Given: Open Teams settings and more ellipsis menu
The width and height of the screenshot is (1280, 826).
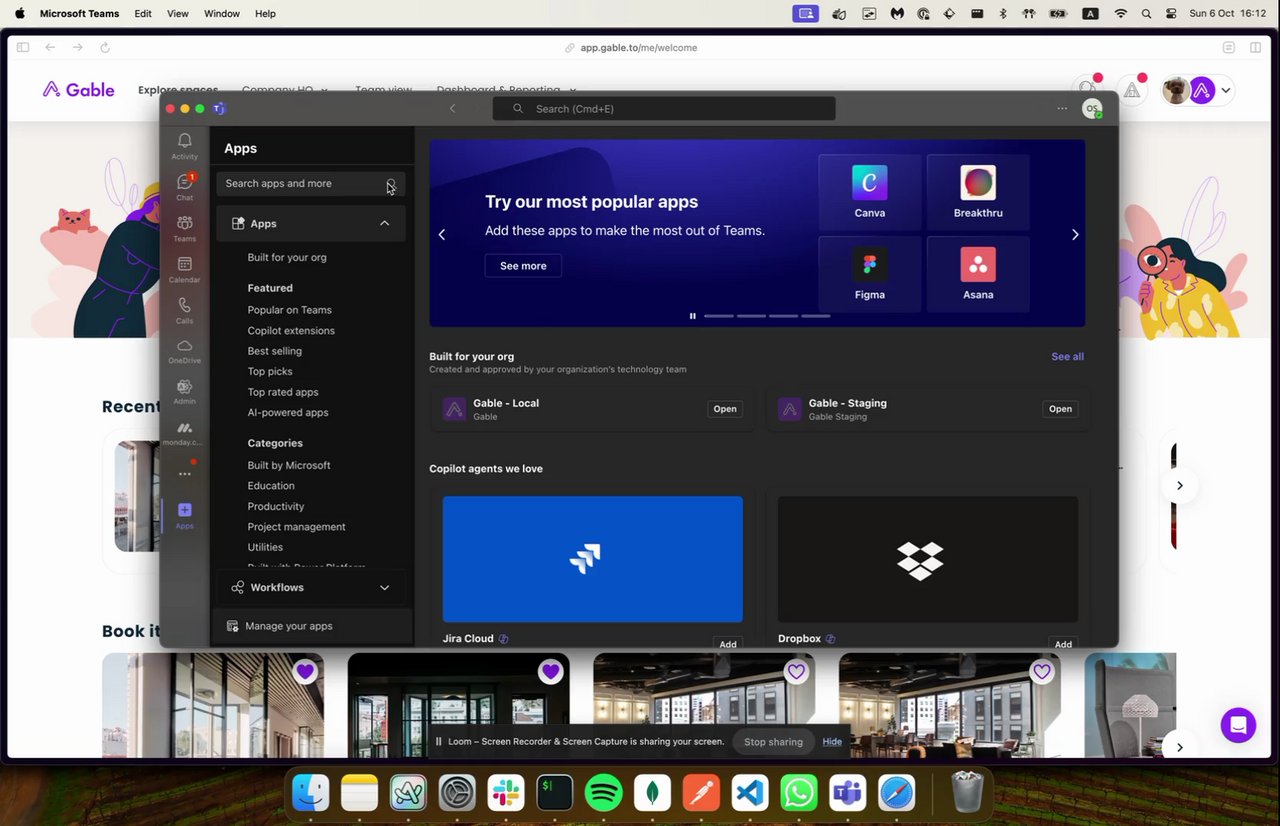Looking at the screenshot, I should pos(1062,109).
